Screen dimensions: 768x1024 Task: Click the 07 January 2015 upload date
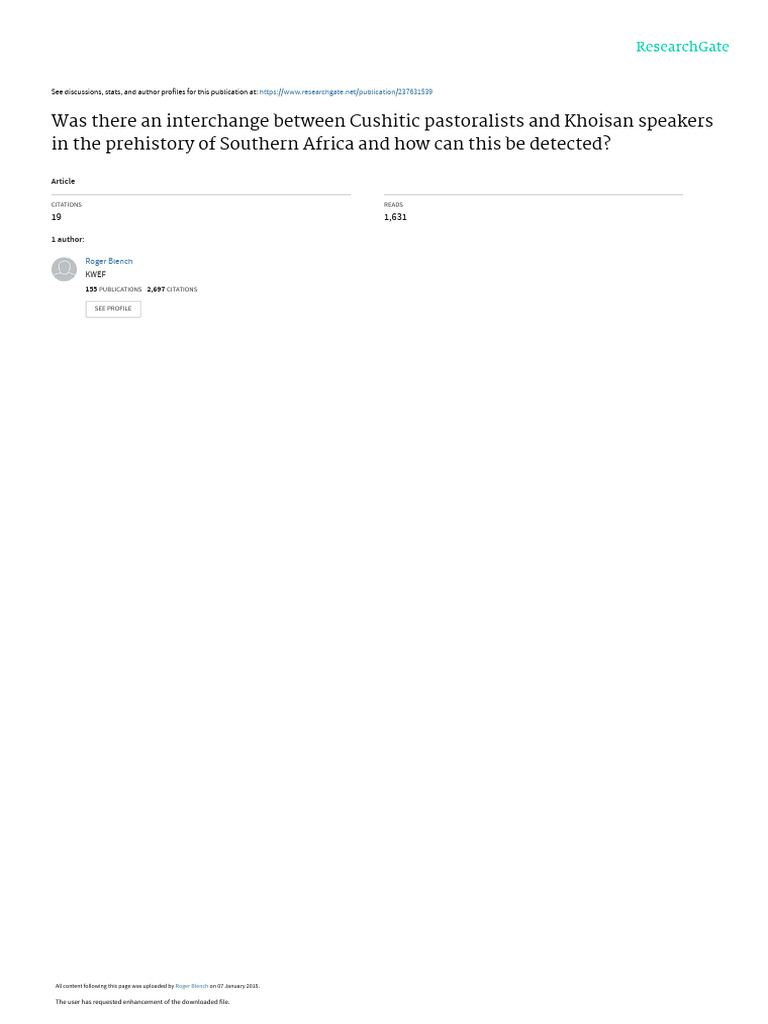pyautogui.click(x=238, y=986)
